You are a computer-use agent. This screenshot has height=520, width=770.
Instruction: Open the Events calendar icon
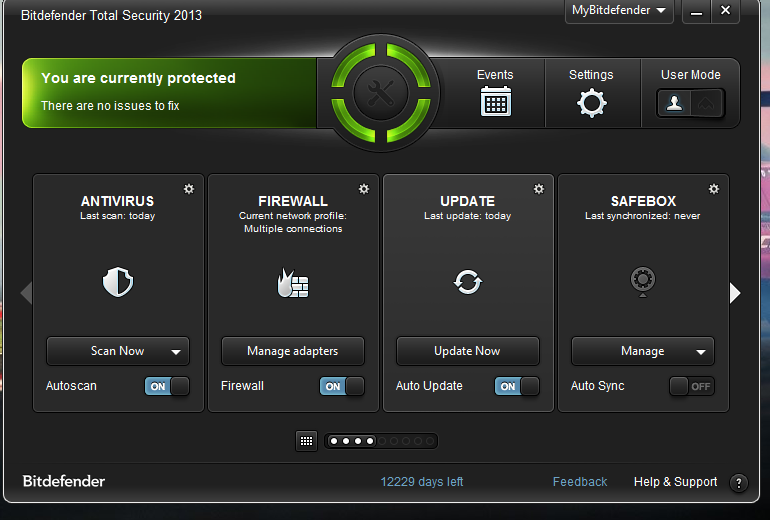point(495,102)
